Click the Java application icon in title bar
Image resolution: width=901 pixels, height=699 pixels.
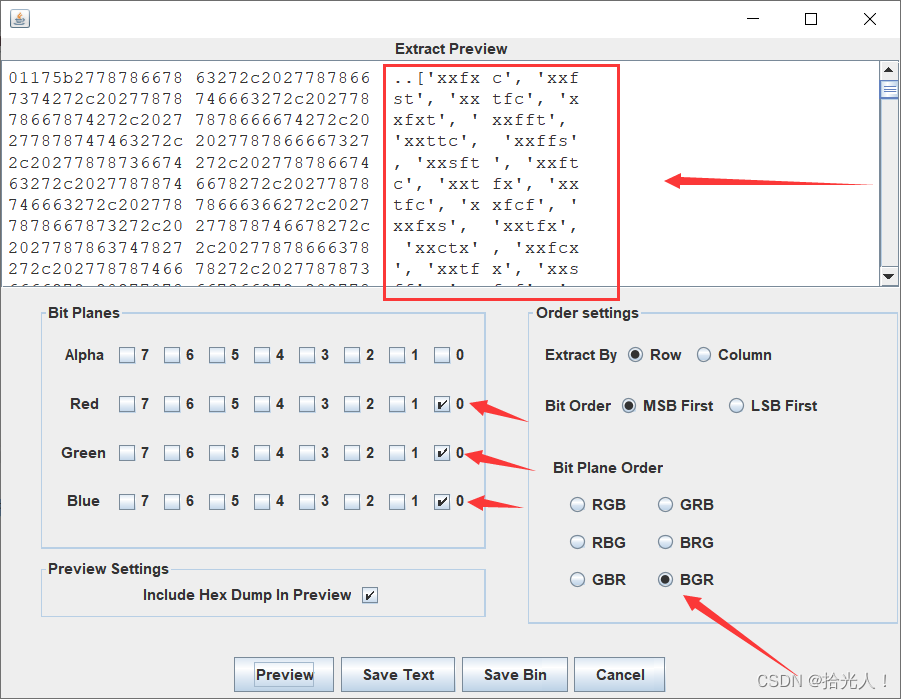(x=20, y=19)
